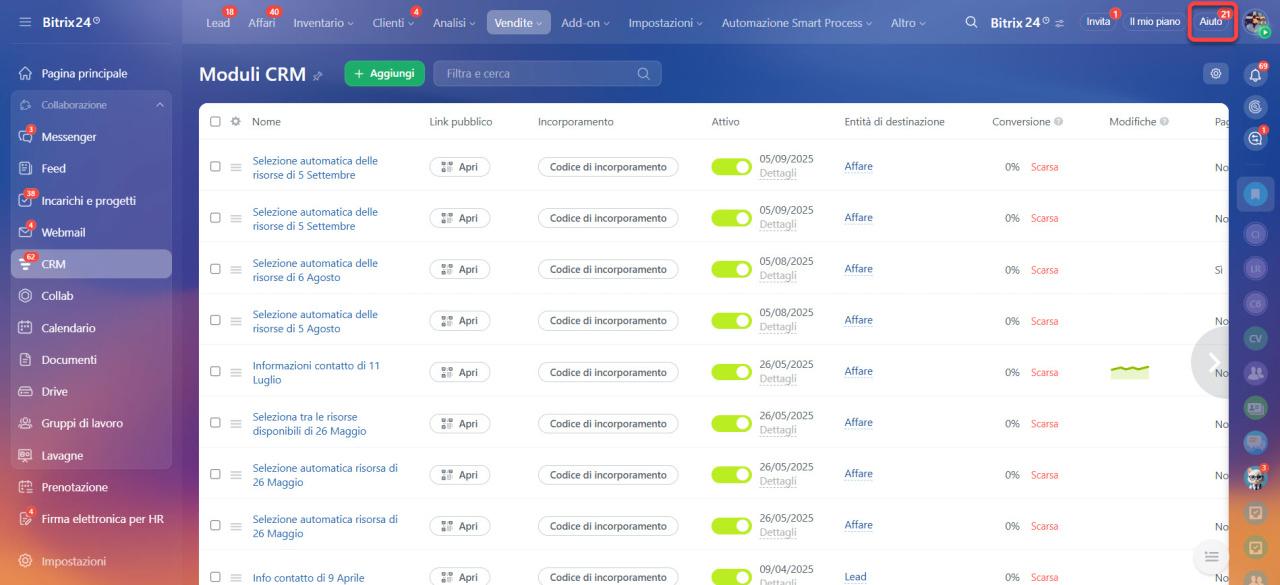Click the magnifier search icon in header
The height and width of the screenshot is (585, 1280).
coord(971,22)
